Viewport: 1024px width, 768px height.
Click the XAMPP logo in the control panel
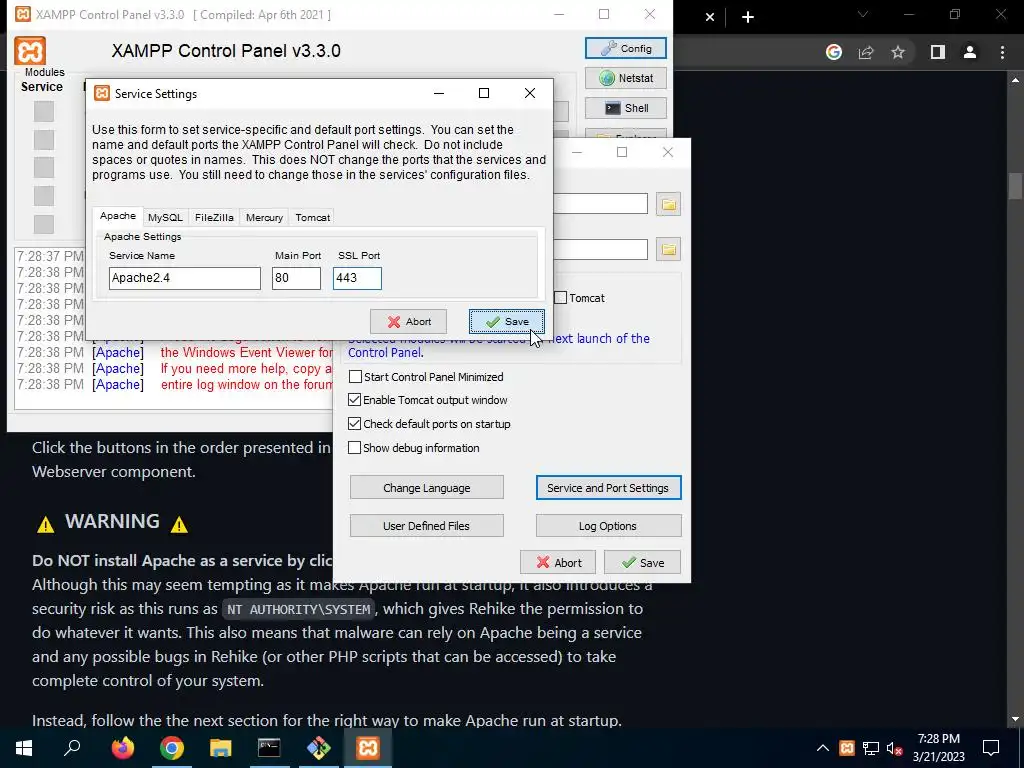(x=30, y=51)
